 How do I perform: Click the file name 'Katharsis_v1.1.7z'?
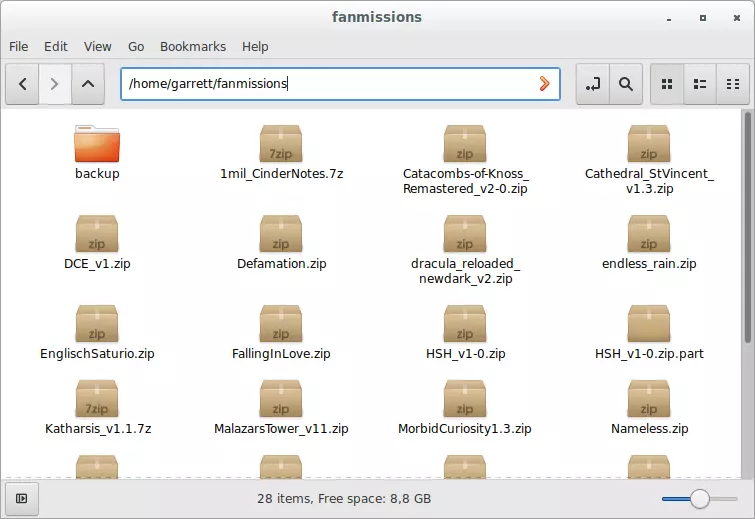coord(98,428)
